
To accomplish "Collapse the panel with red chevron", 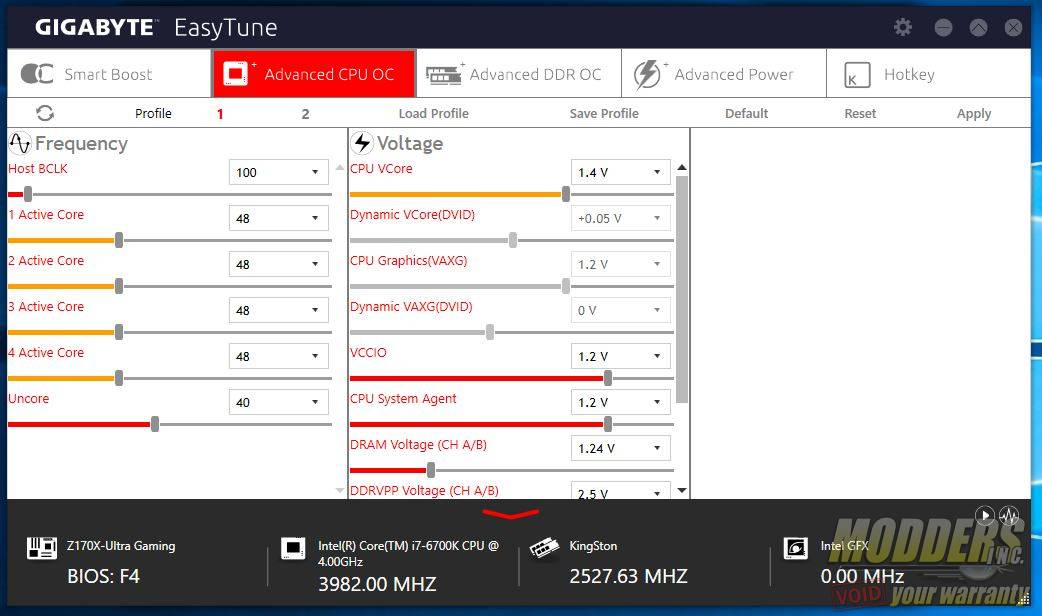I will pos(510,514).
